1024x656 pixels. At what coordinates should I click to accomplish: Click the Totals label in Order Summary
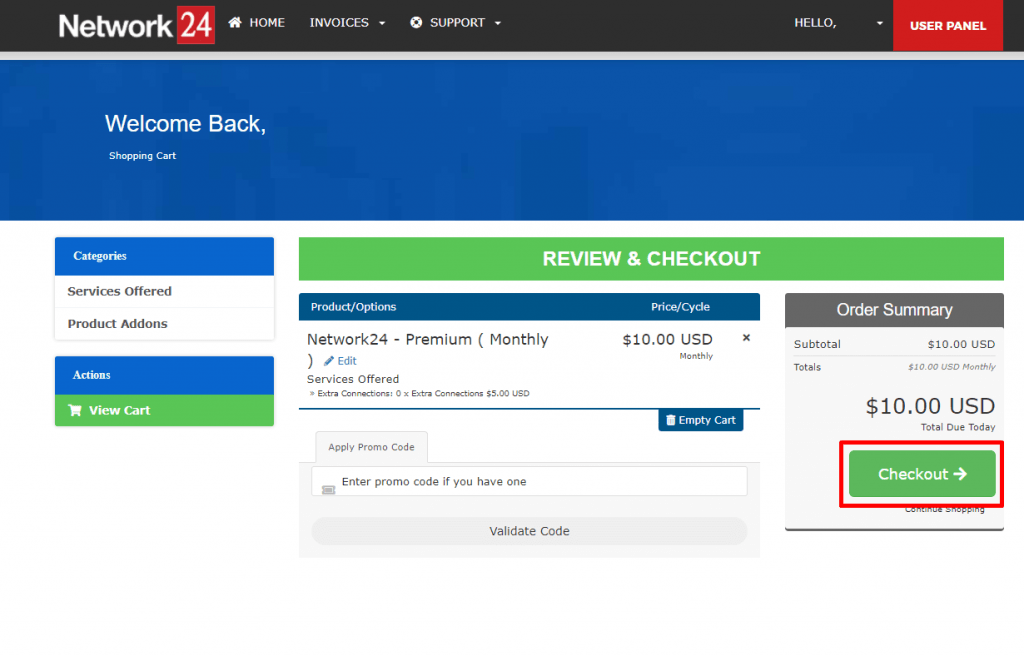tap(807, 367)
